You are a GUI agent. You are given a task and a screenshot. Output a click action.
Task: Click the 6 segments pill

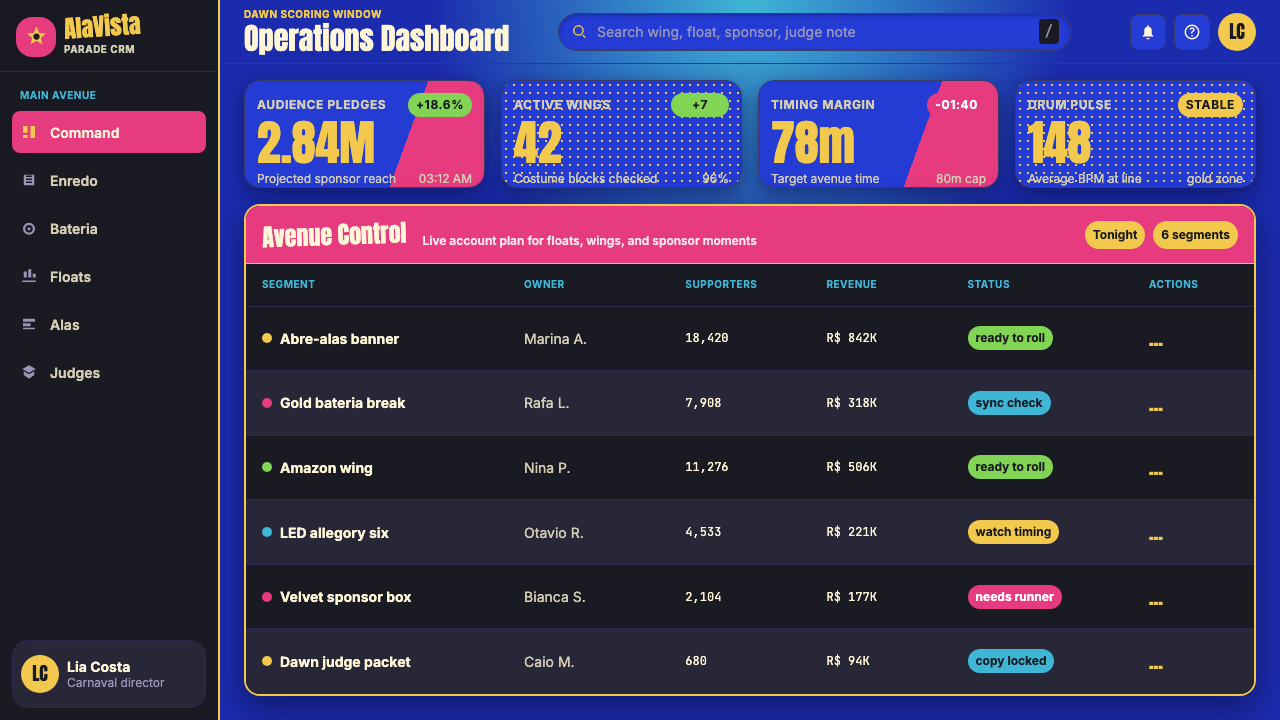point(1195,235)
